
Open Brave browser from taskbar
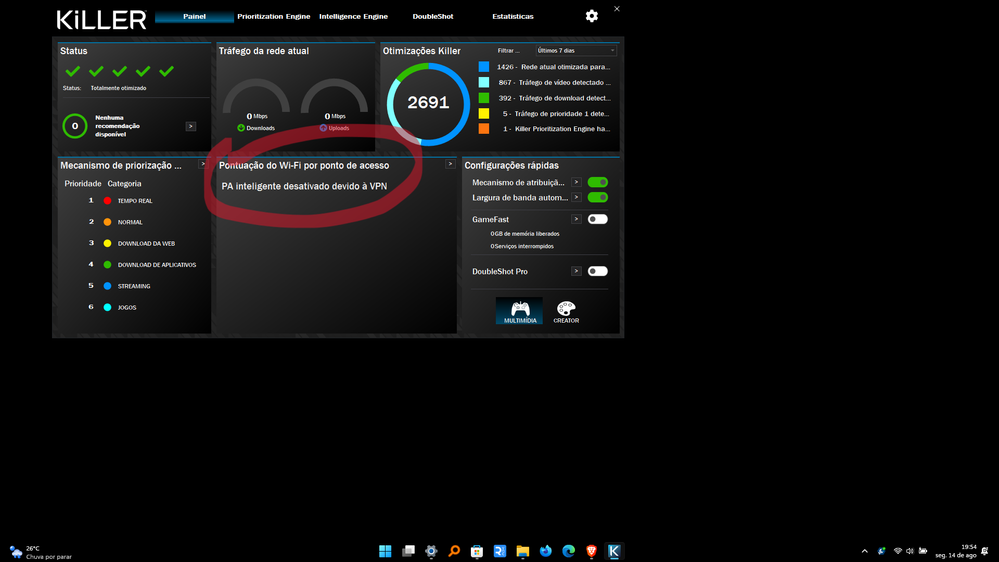[x=591, y=551]
